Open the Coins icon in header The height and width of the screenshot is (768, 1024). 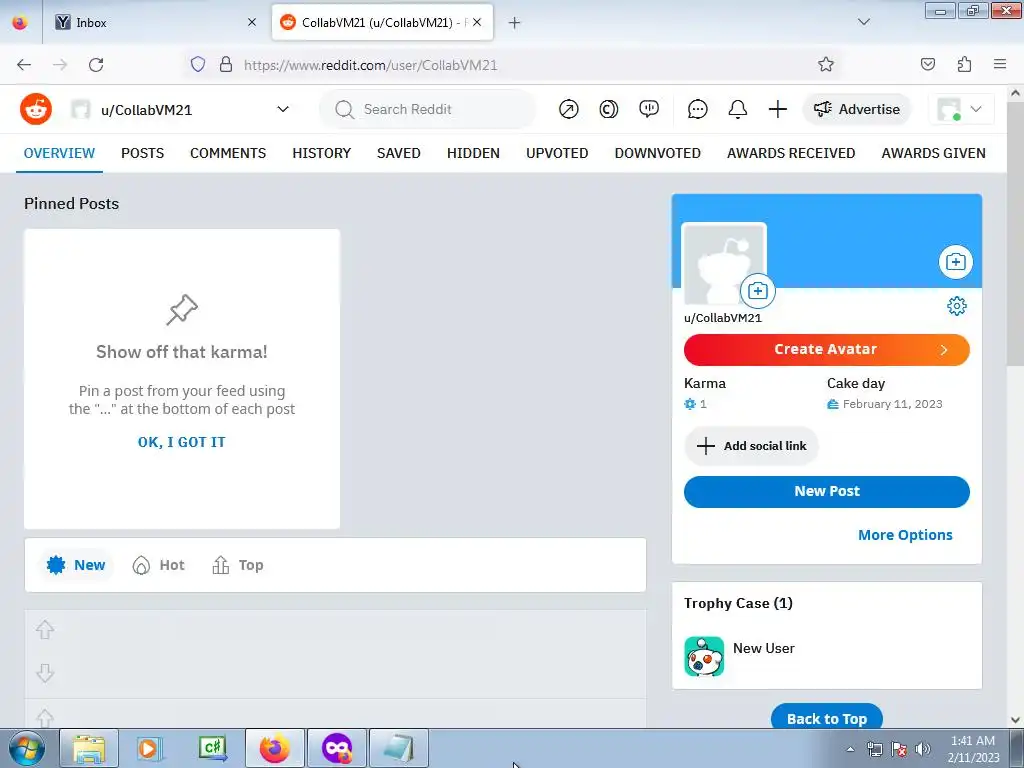pos(609,109)
